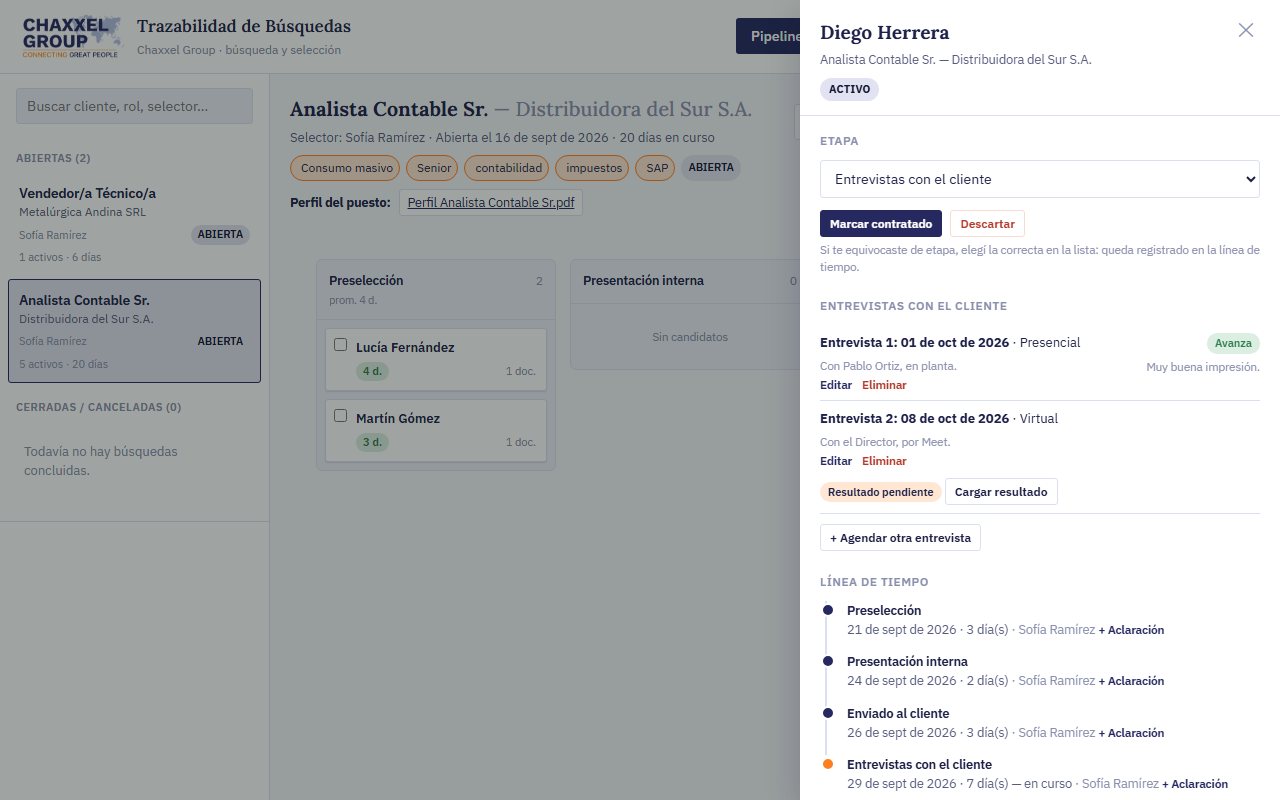Click the orange Entrevistas con el cliente timeline dot
This screenshot has width=1280, height=800.
827,764
